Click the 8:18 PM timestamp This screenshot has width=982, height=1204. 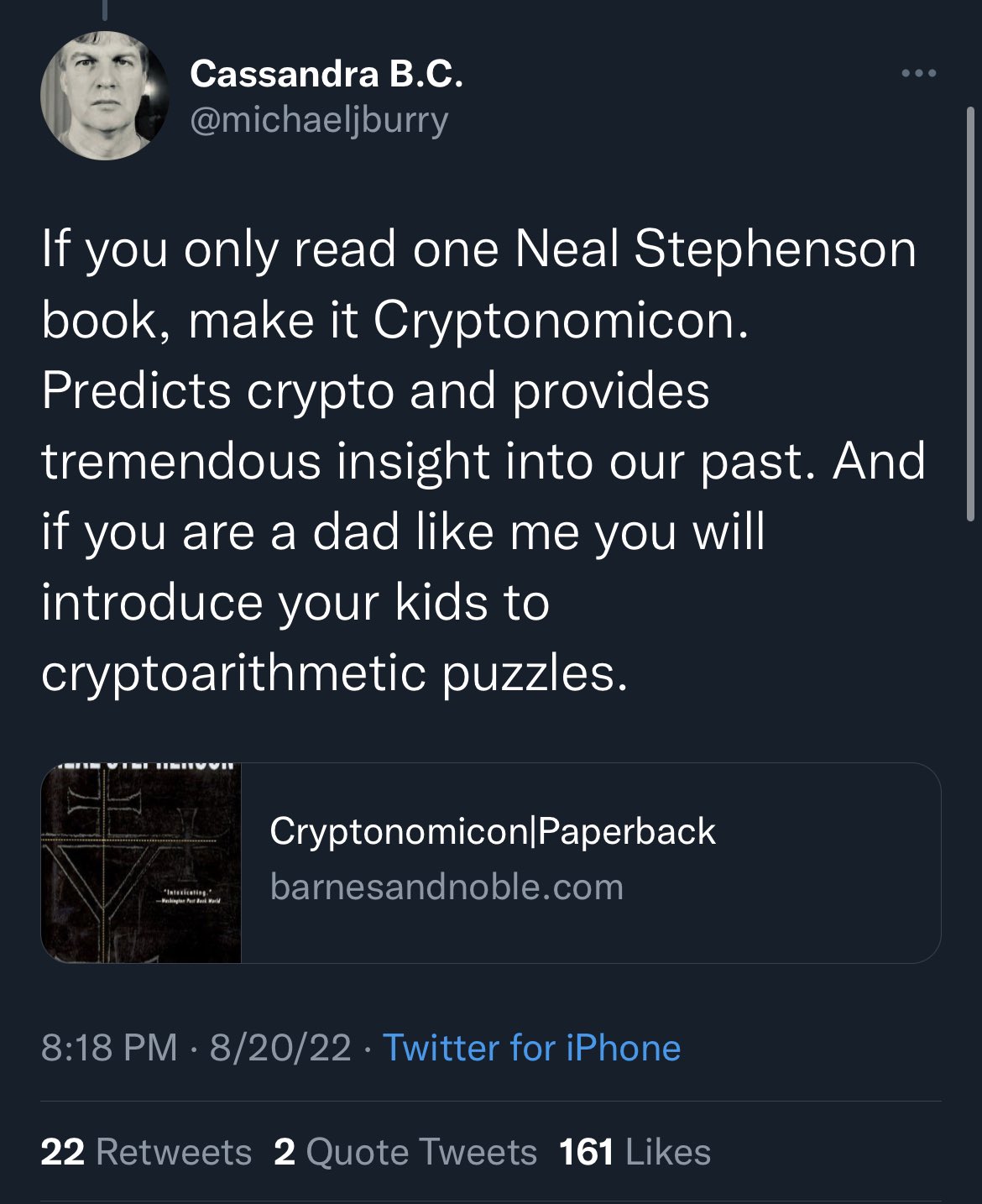[109, 1048]
